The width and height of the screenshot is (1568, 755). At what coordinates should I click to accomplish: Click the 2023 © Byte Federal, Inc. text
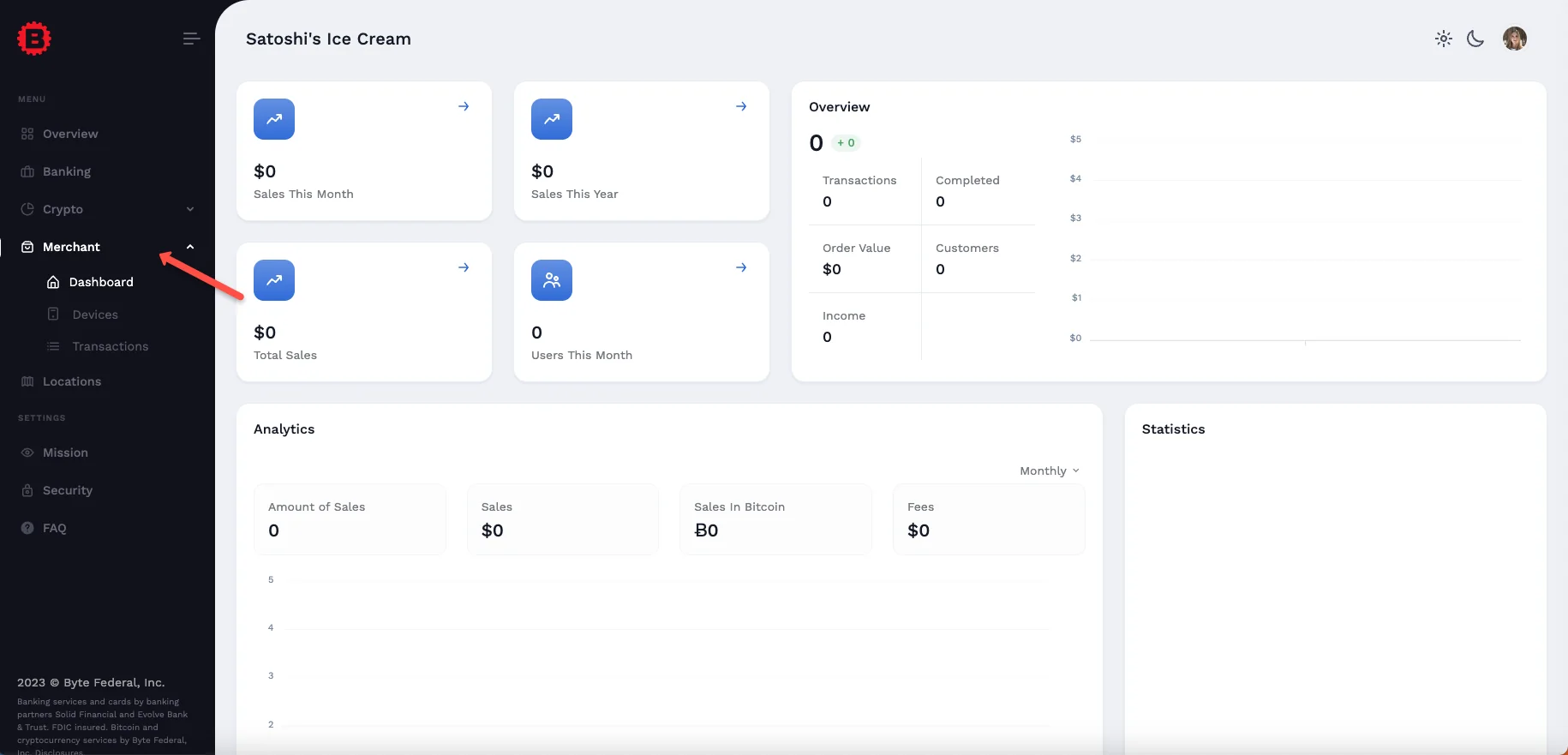pyautogui.click(x=91, y=683)
